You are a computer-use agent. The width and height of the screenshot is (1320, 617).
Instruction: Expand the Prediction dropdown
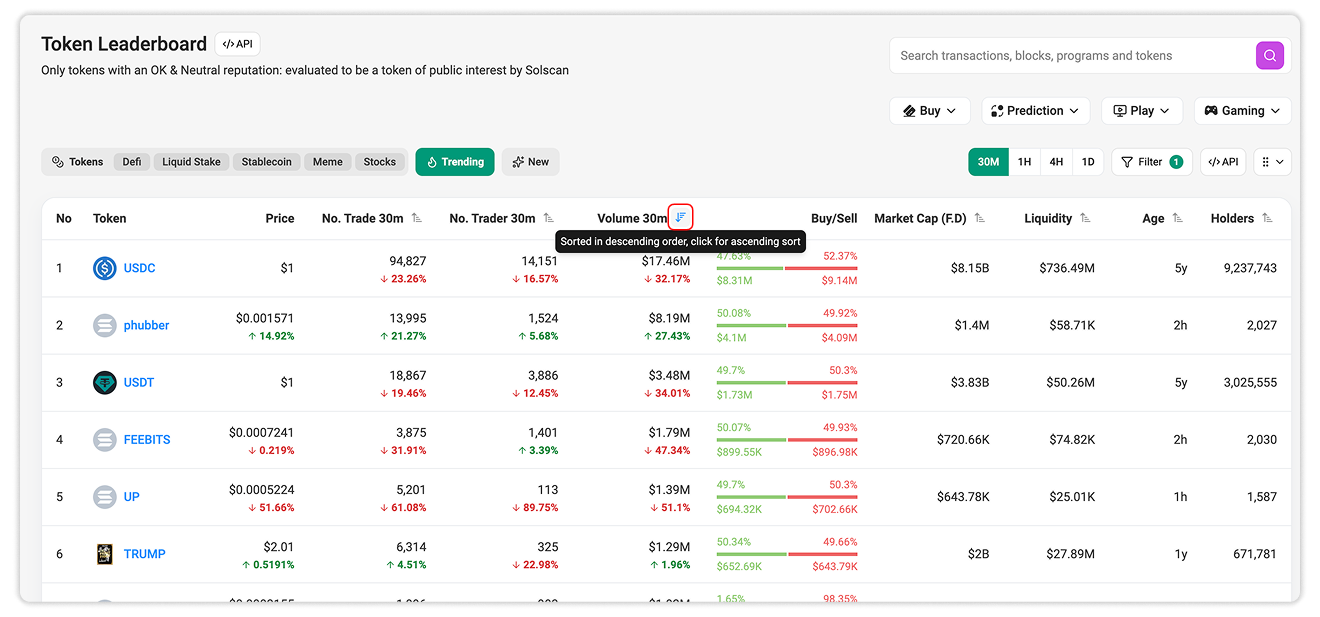(x=1036, y=111)
